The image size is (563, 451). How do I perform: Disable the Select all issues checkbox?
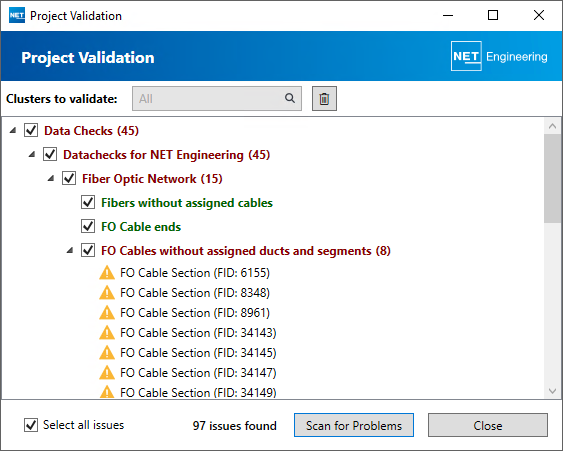(x=31, y=425)
